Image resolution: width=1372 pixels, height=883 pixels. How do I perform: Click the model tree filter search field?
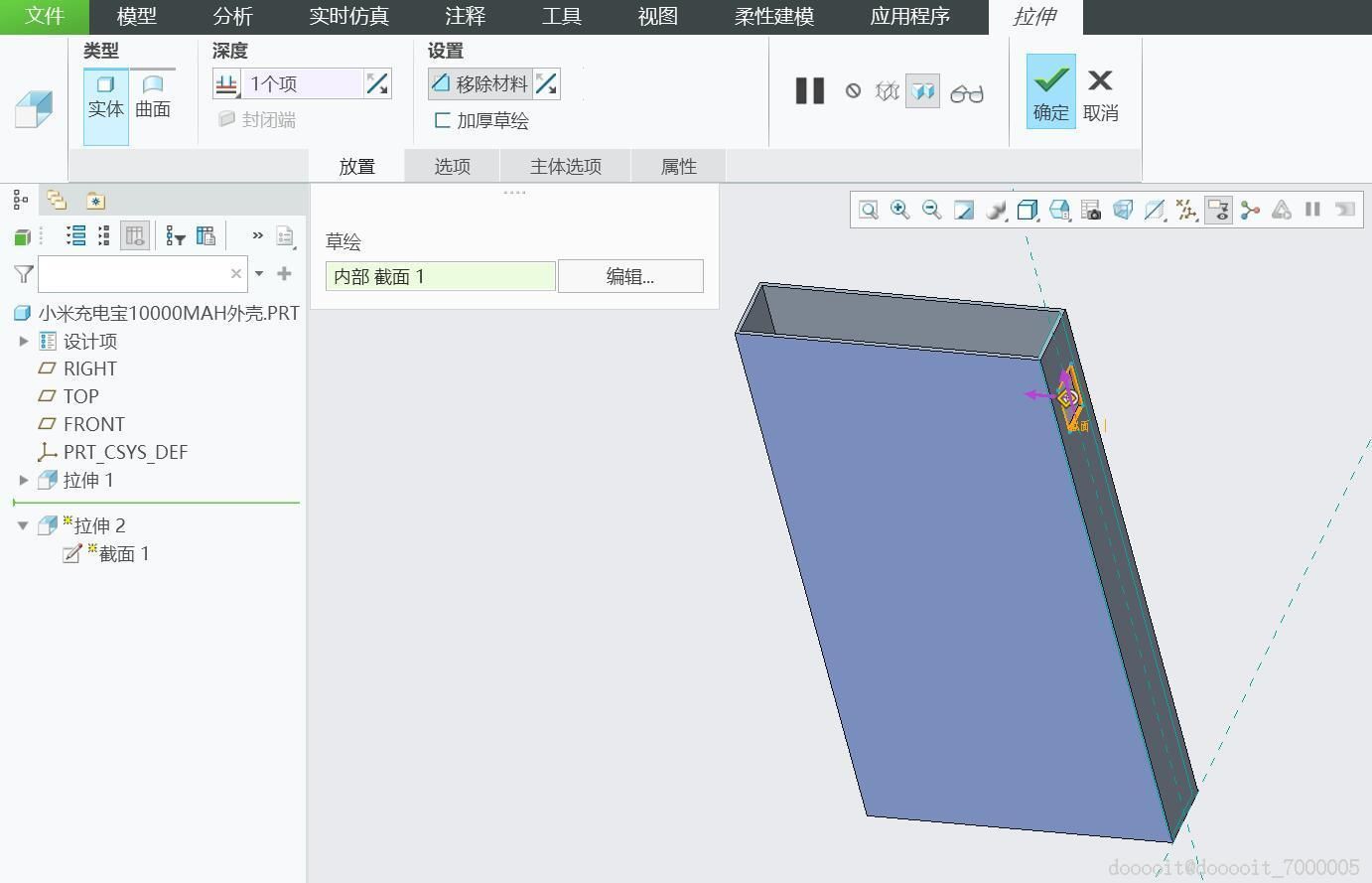tap(134, 273)
